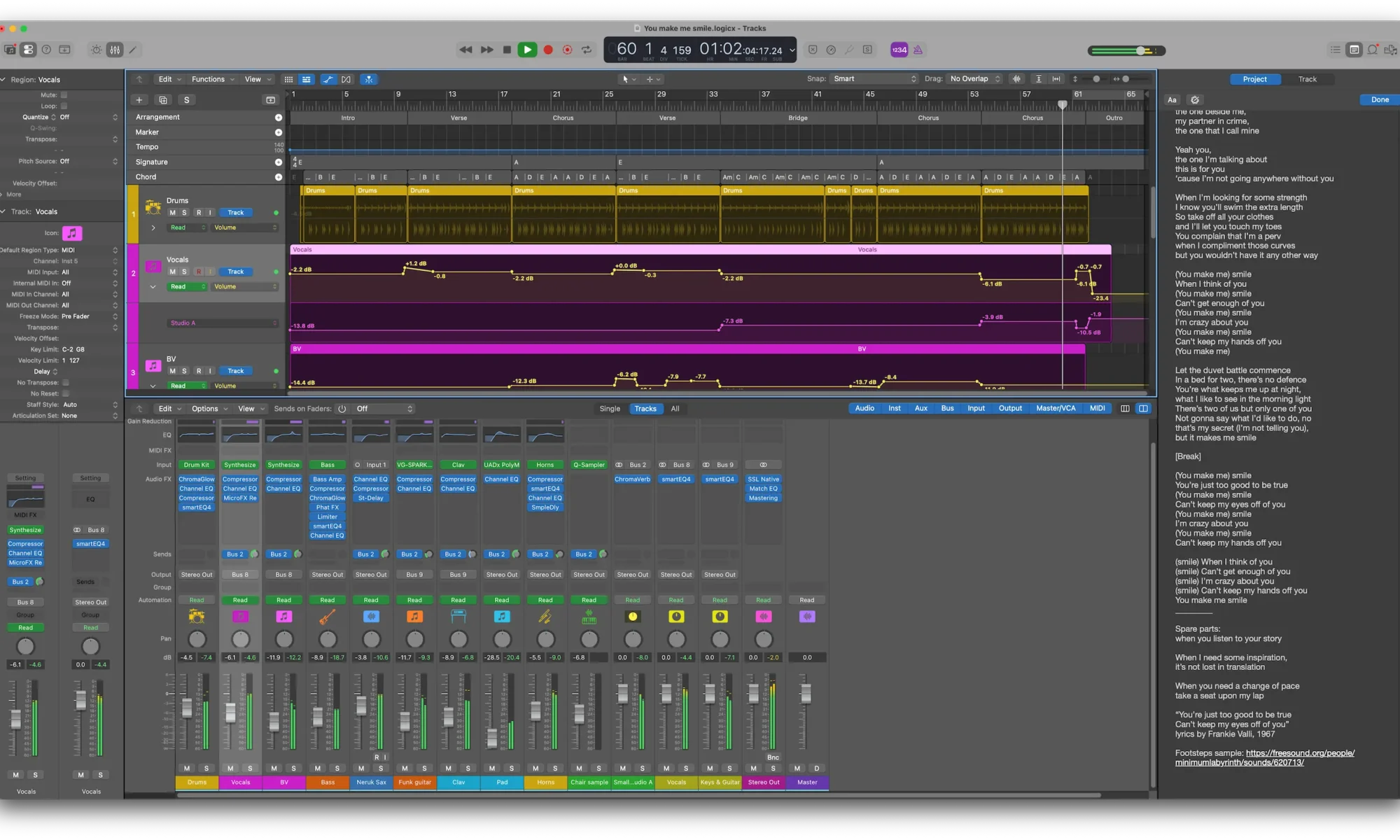This screenshot has height=840, width=1400.
Task: Collapse the Region Vocals disclosure triangle
Action: [3, 80]
